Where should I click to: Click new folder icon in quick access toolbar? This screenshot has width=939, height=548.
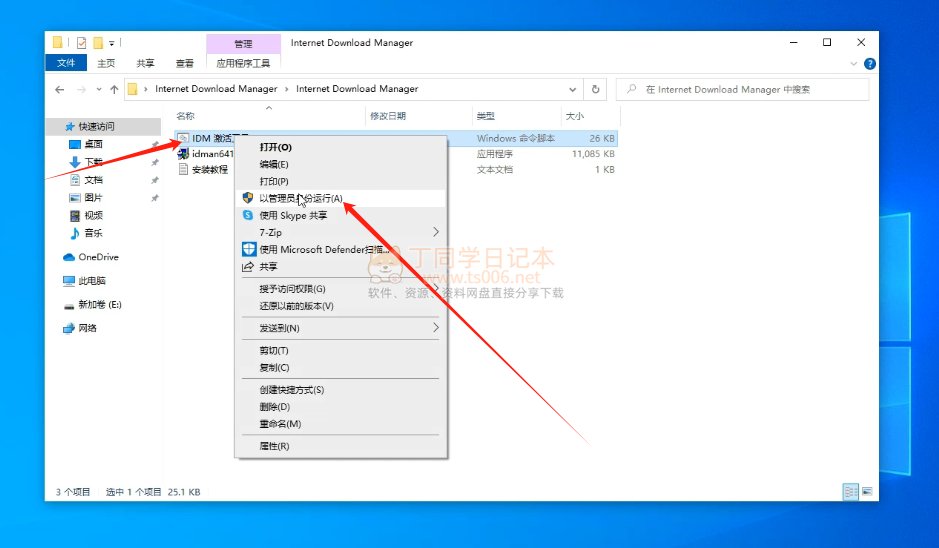coord(98,43)
